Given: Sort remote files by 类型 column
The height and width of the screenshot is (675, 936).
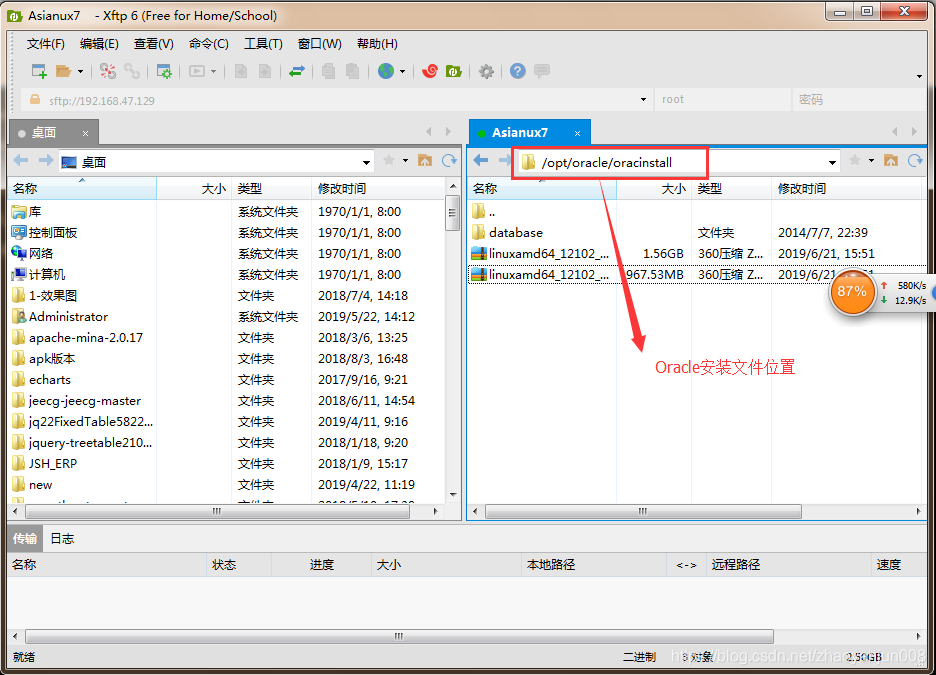Looking at the screenshot, I should pos(731,189).
